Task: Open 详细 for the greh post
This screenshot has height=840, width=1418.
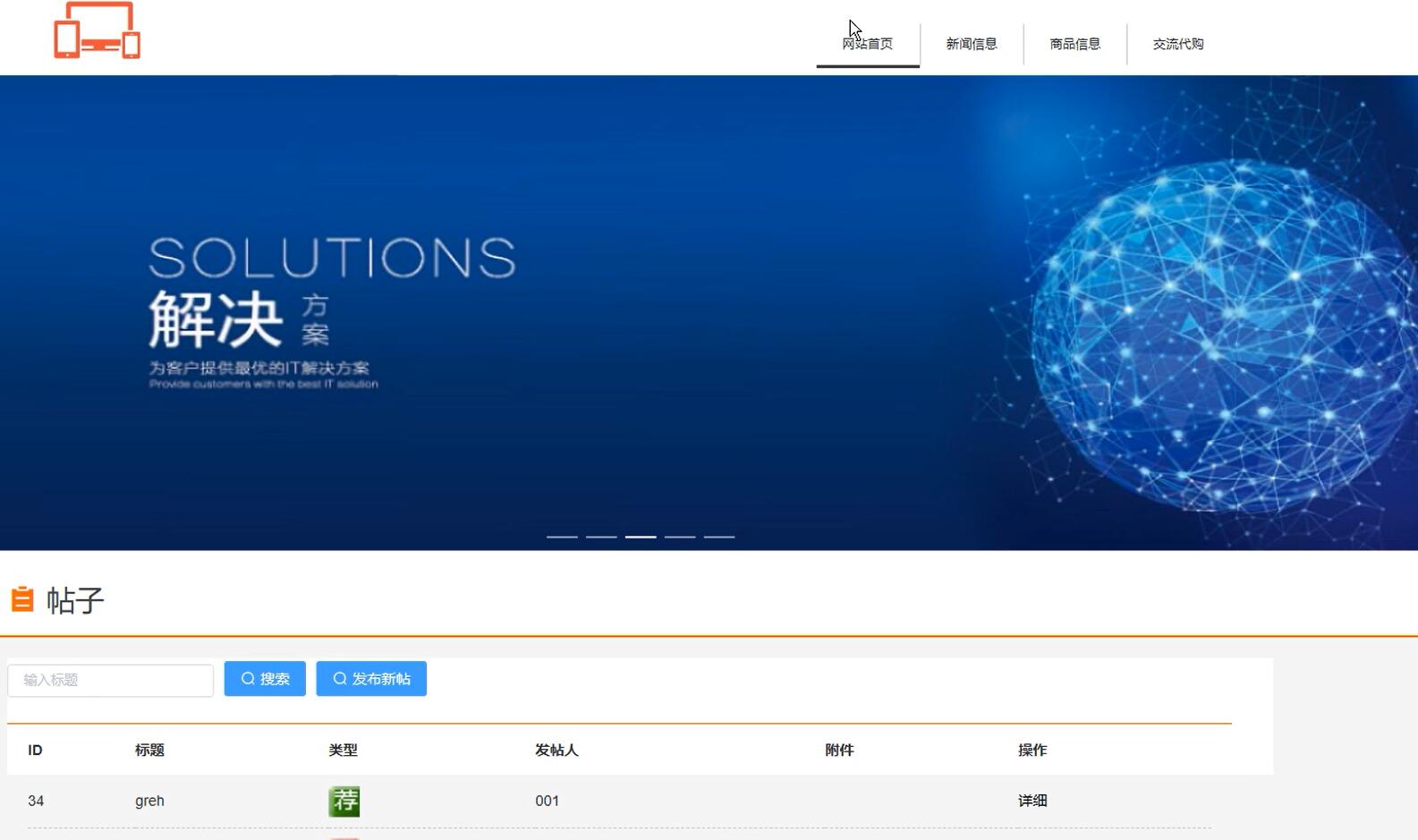Action: (x=1032, y=801)
